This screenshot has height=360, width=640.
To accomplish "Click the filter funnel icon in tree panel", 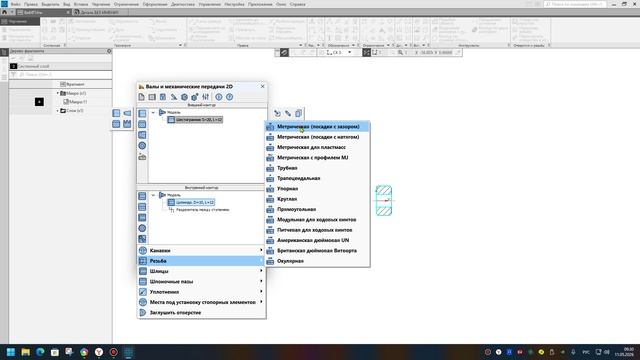I will coord(13,75).
